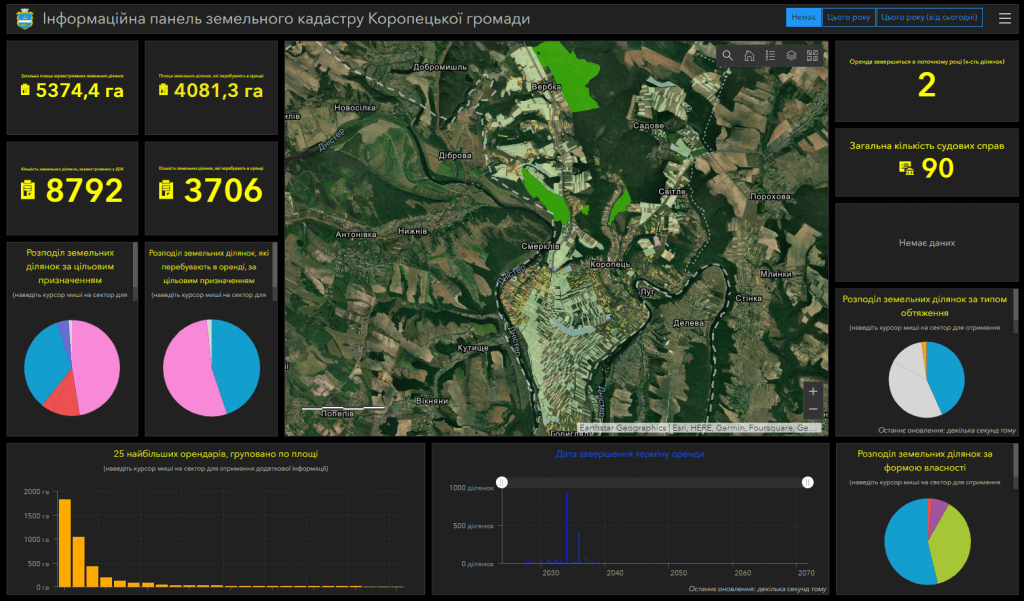Open the basemap gallery switcher
This screenshot has width=1024, height=601.
812,56
